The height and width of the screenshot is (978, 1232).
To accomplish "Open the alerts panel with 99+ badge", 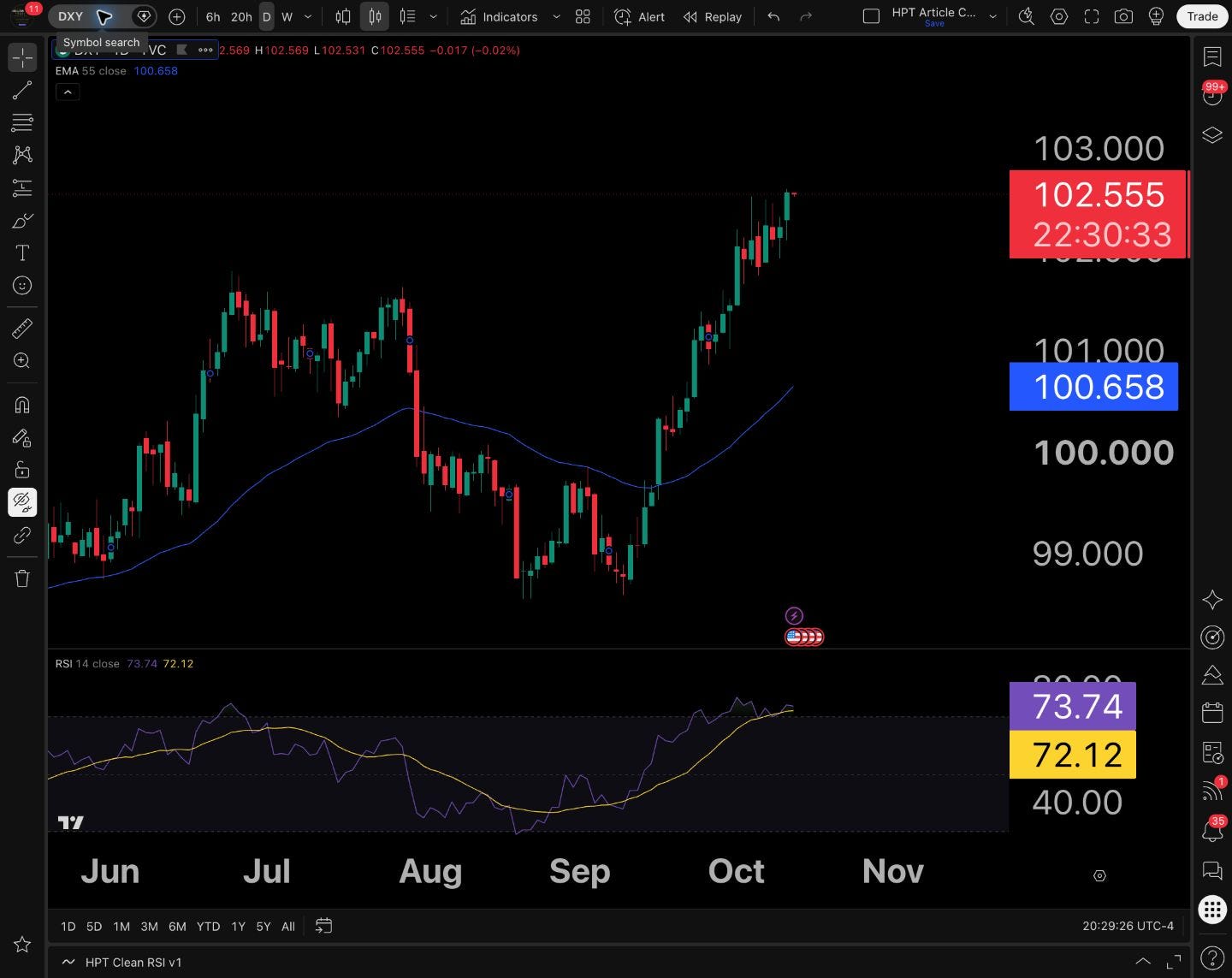I will 1212,95.
